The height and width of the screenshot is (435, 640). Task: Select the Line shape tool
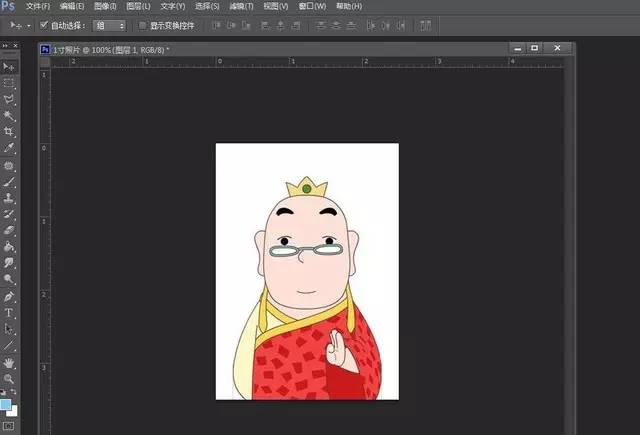click(x=9, y=346)
